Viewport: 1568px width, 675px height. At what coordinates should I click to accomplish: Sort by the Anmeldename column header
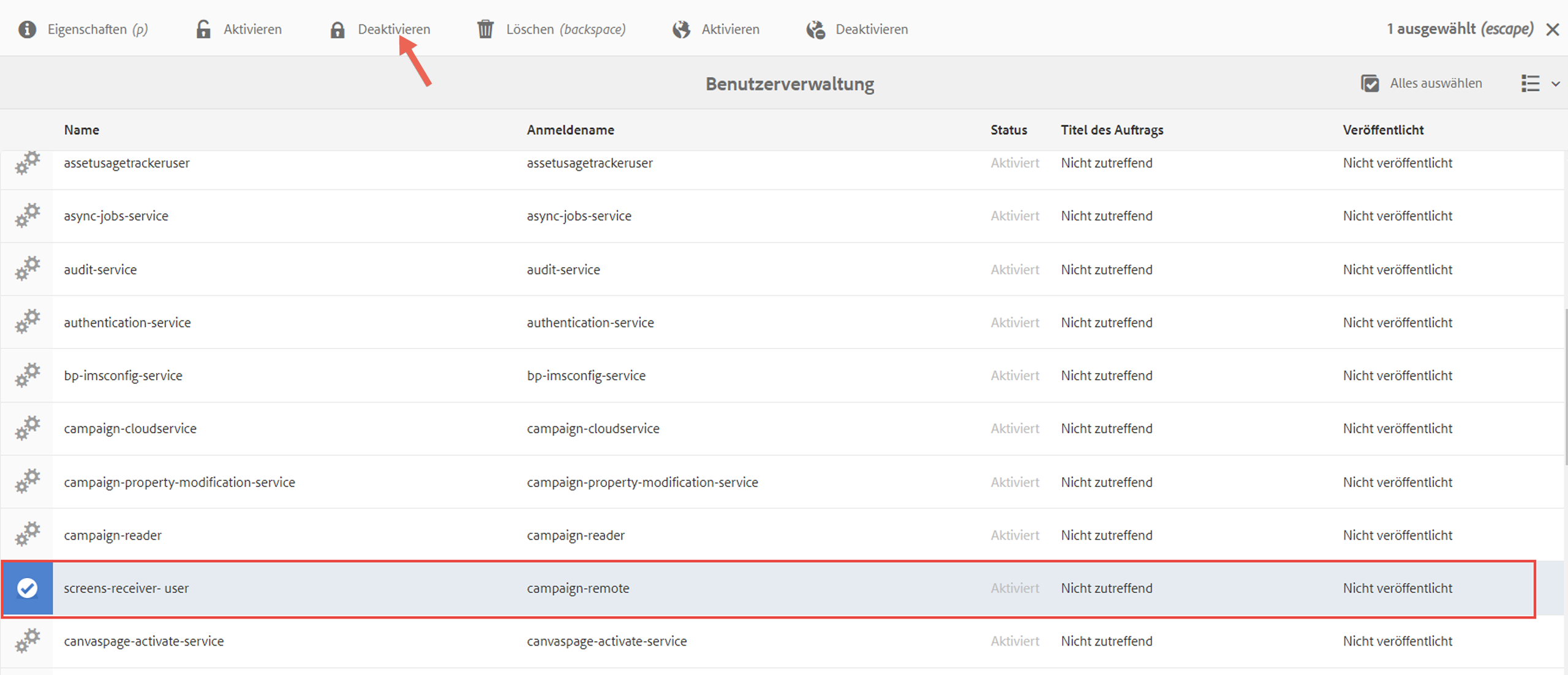570,130
